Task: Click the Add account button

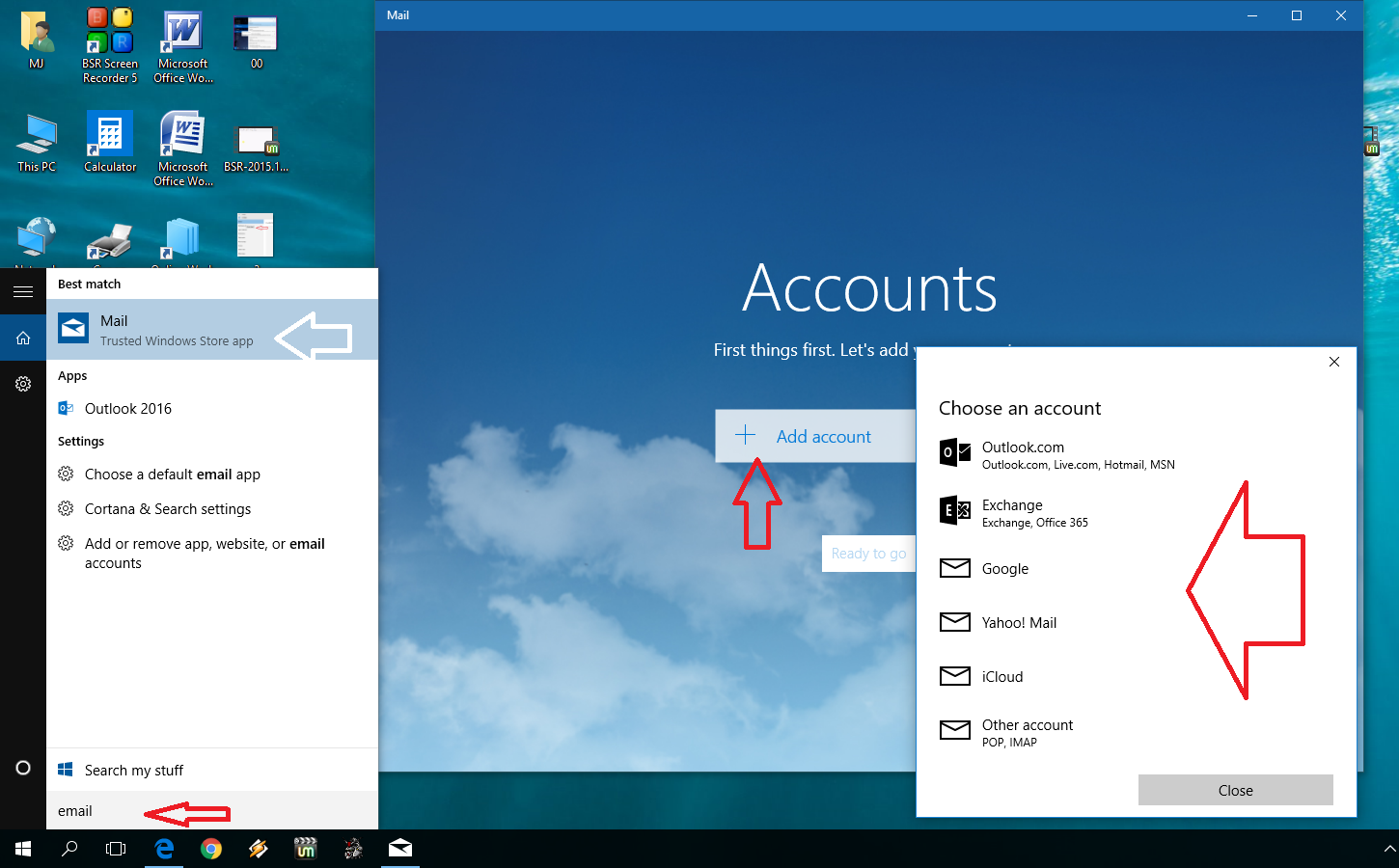Action: [813, 436]
